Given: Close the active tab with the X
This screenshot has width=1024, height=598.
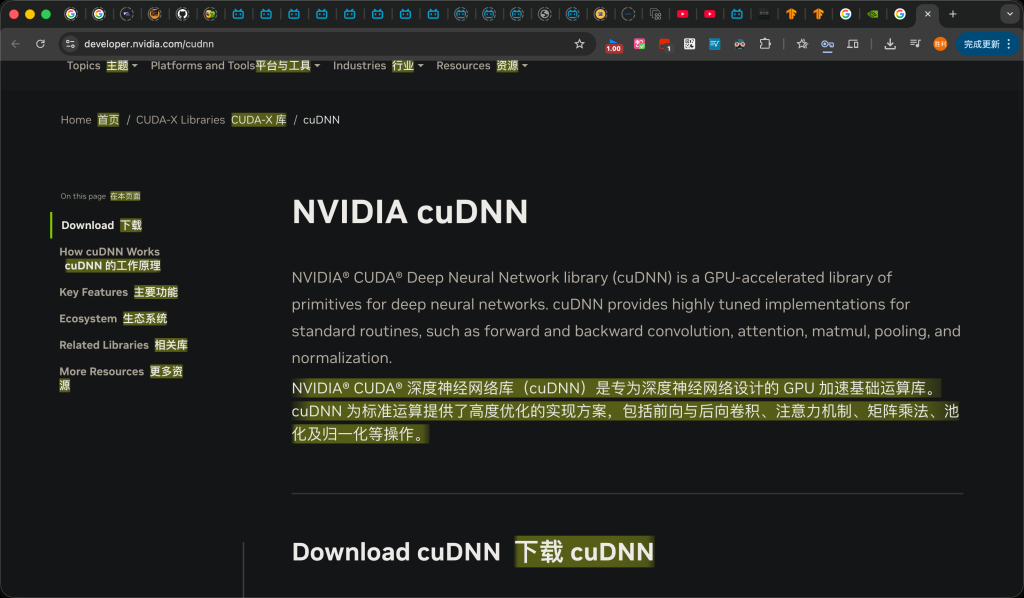Looking at the screenshot, I should [x=927, y=14].
